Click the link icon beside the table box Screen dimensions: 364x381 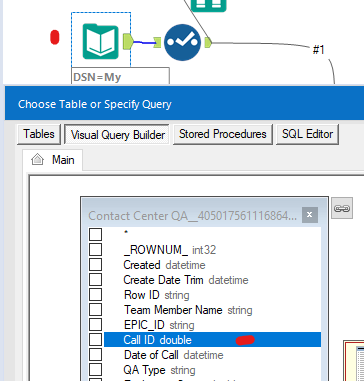tap(342, 209)
